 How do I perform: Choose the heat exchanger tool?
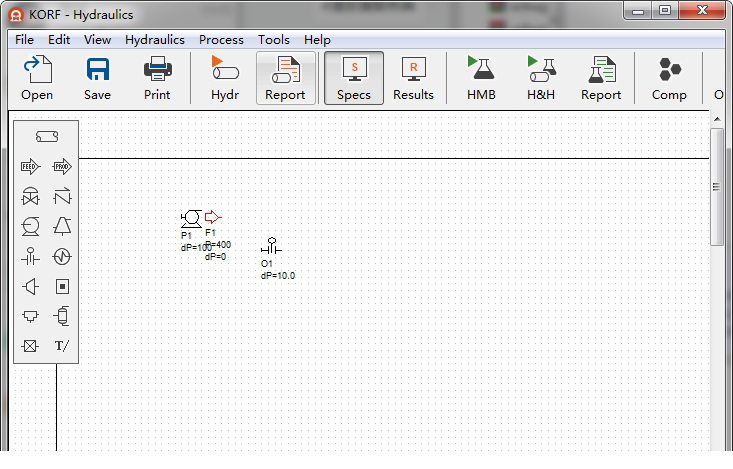tap(62, 256)
